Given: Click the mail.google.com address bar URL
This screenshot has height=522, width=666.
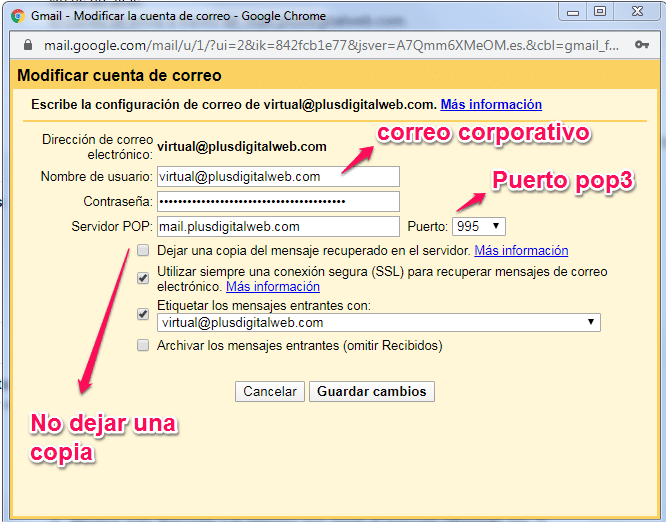Looking at the screenshot, I should coord(331,45).
